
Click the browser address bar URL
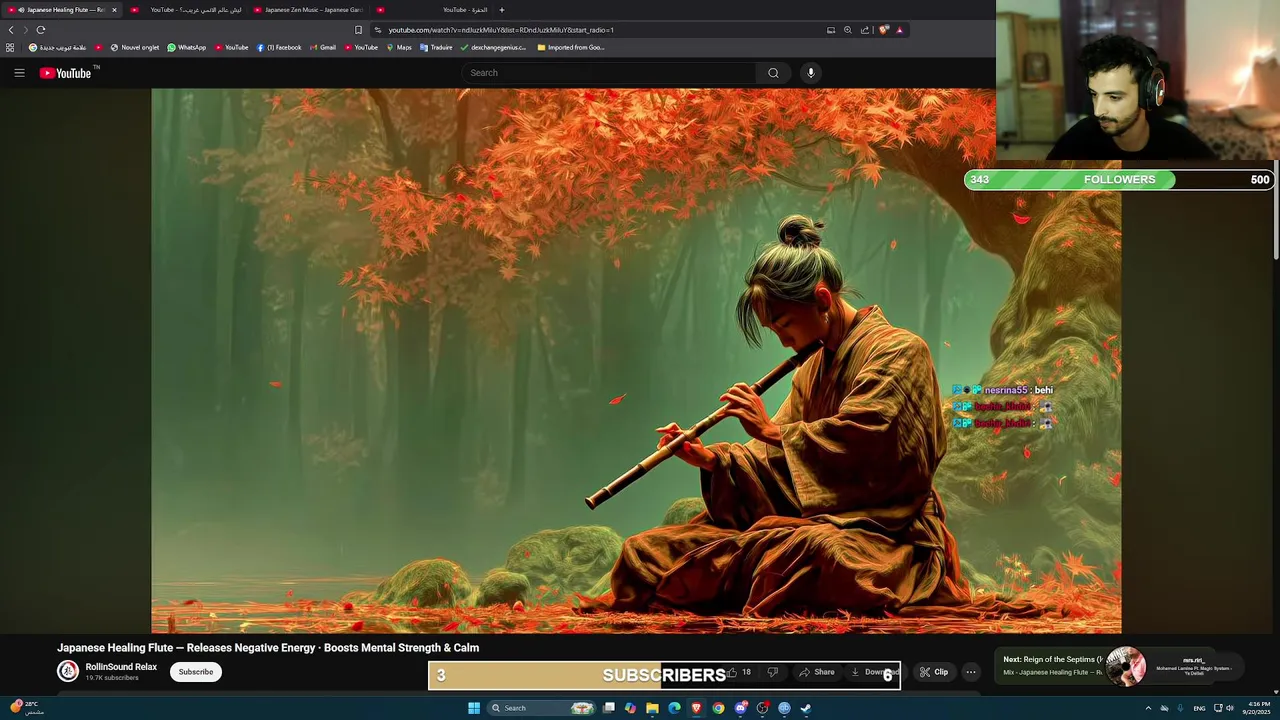pos(501,30)
